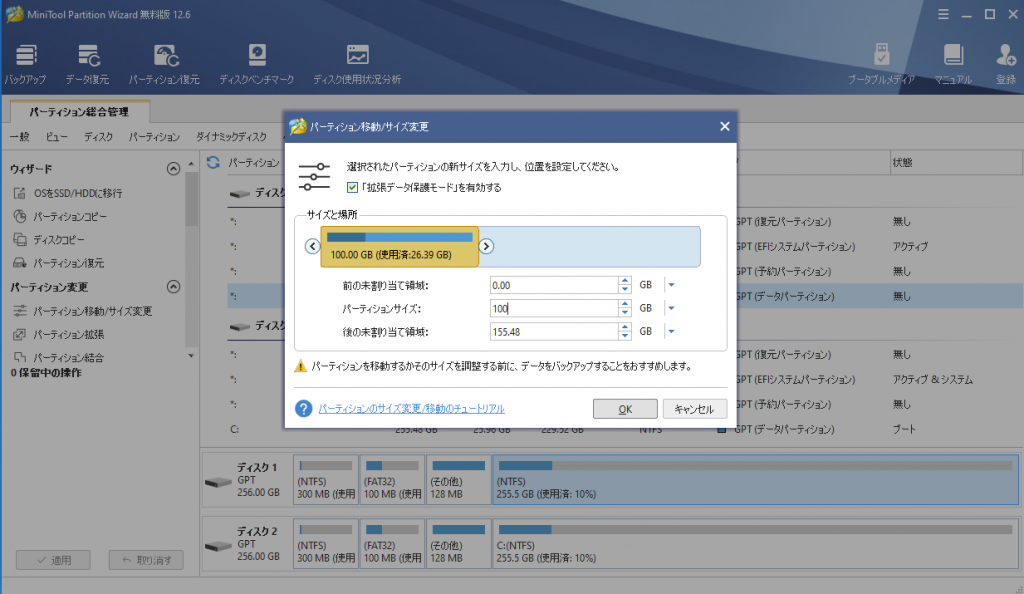Open the 一般 menu
The image size is (1024, 594).
[20, 136]
